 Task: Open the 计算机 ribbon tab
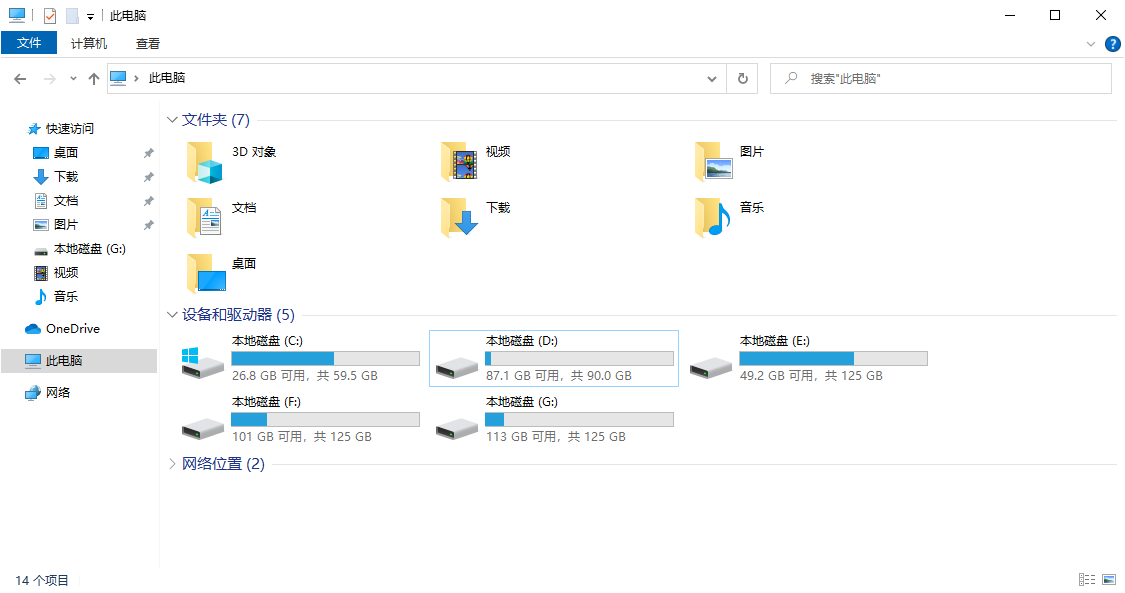[89, 44]
